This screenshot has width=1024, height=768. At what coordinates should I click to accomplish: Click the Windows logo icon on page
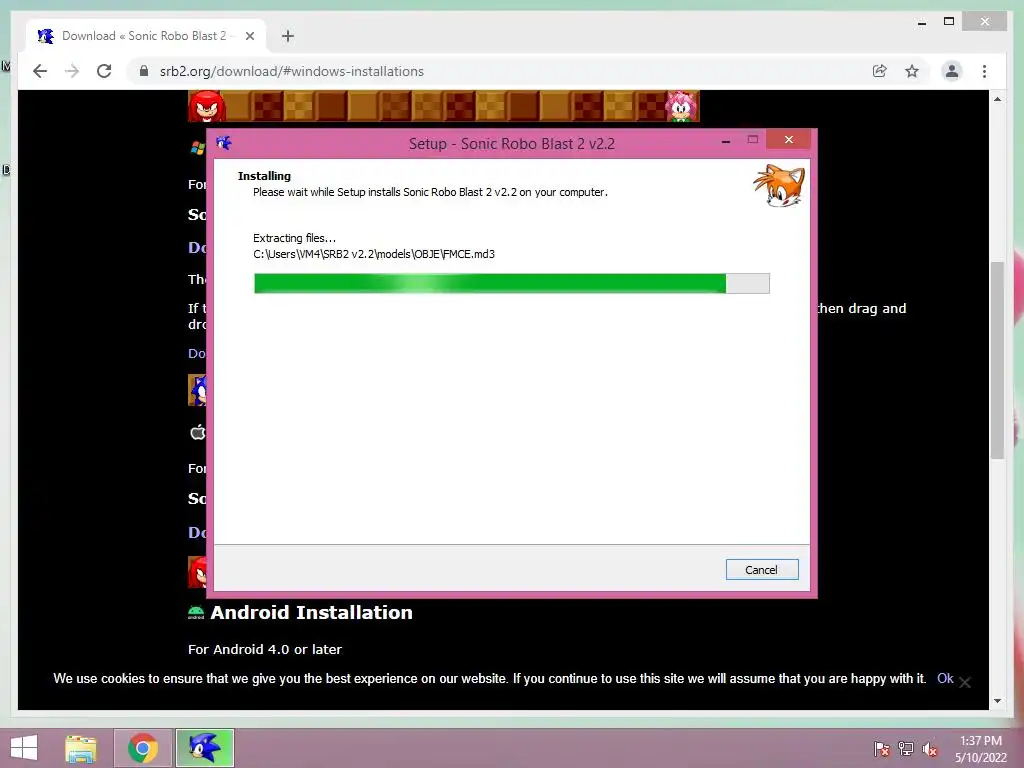coord(197,148)
